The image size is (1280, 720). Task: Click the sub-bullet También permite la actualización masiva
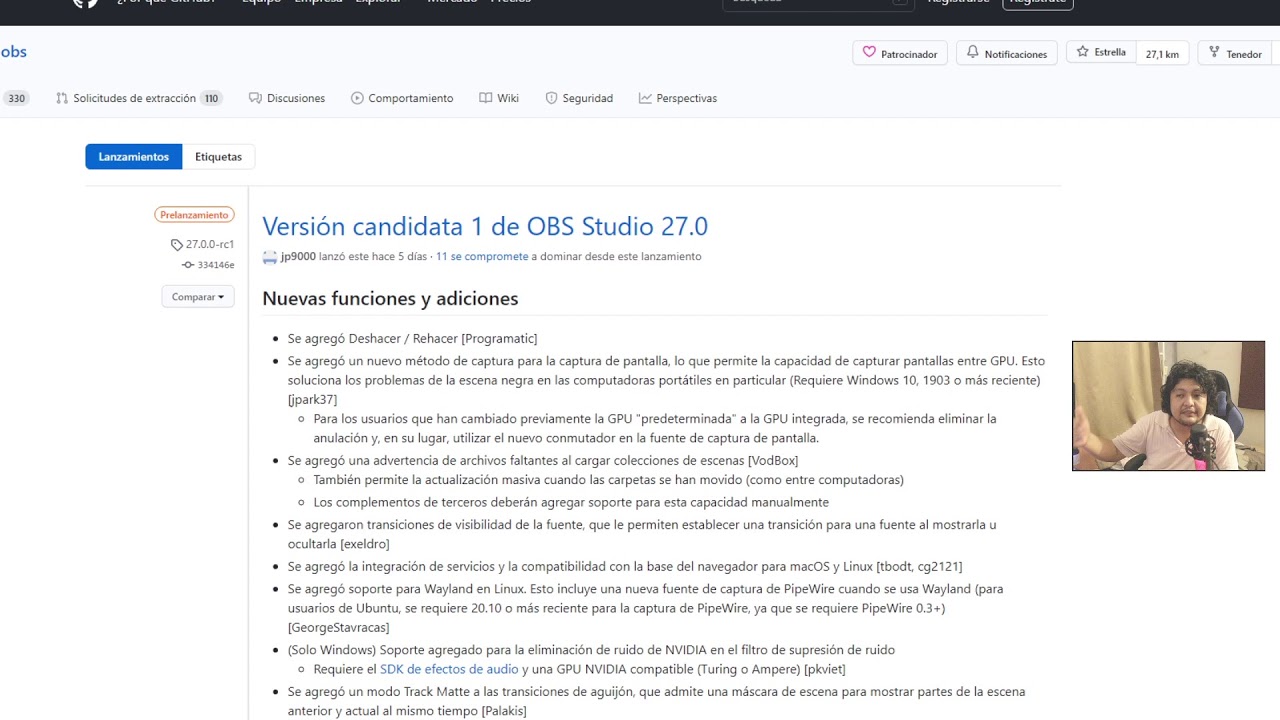(x=608, y=480)
